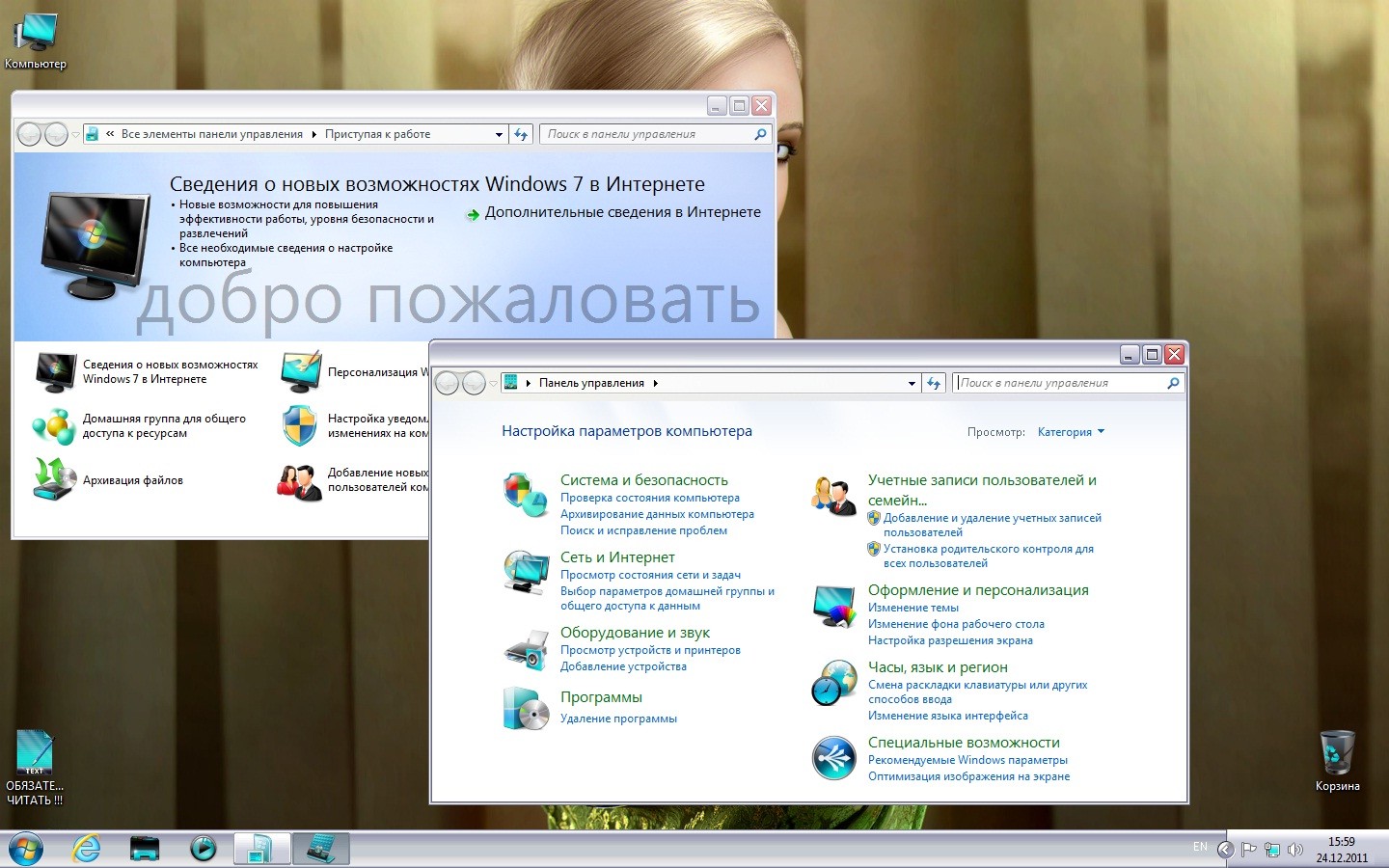Open the Сеть и Интернет heading link
Screen dimensions: 1389x868
tap(617, 557)
